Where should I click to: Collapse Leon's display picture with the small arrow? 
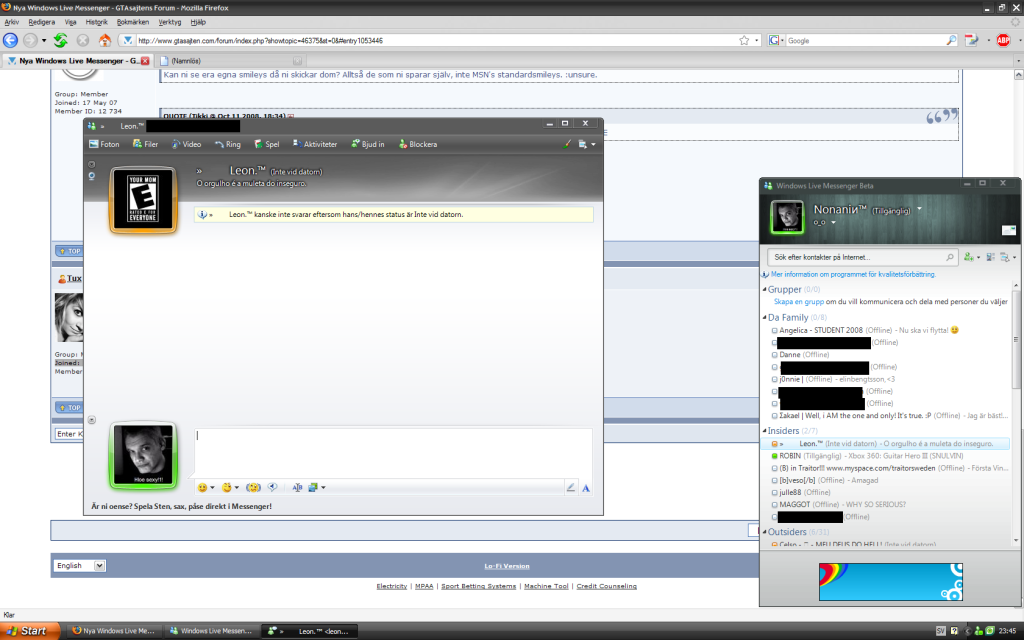point(91,165)
